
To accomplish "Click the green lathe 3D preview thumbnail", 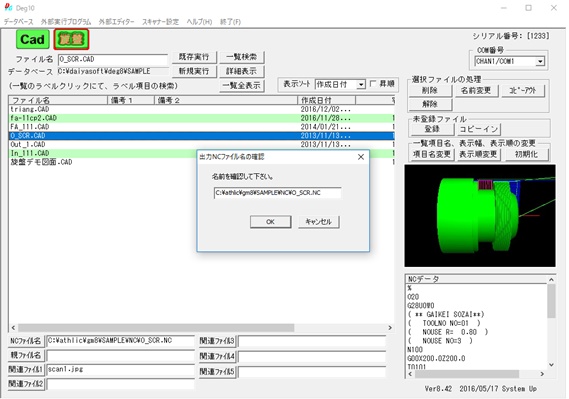I will 480,216.
